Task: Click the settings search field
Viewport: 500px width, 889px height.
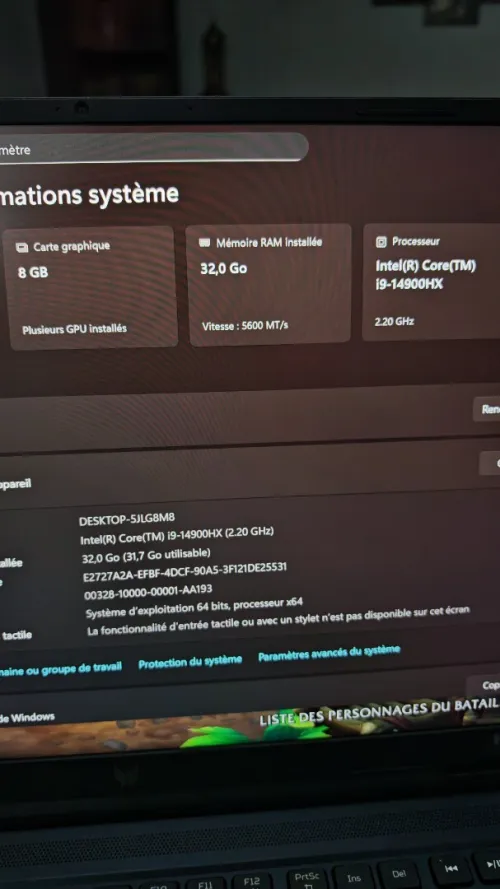Action: [153, 147]
